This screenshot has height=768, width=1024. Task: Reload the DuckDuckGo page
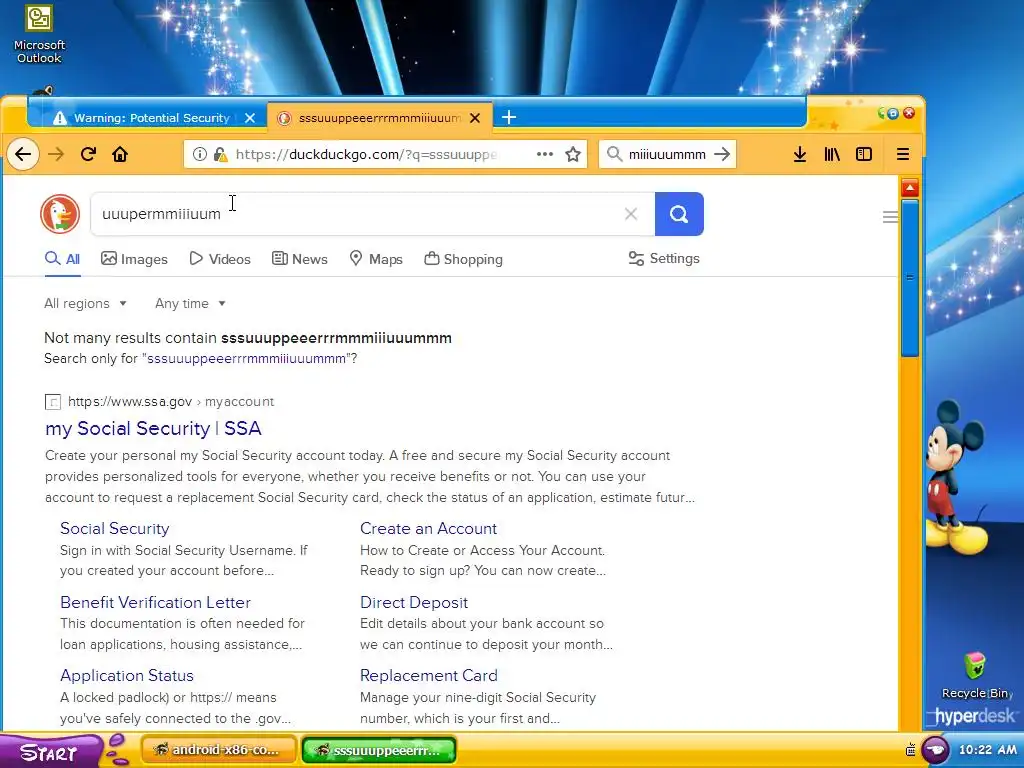88,155
